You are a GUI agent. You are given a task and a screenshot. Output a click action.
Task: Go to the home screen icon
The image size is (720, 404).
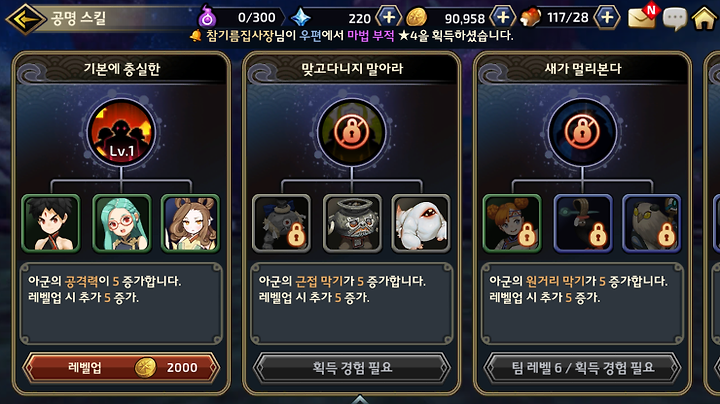pyautogui.click(x=704, y=18)
